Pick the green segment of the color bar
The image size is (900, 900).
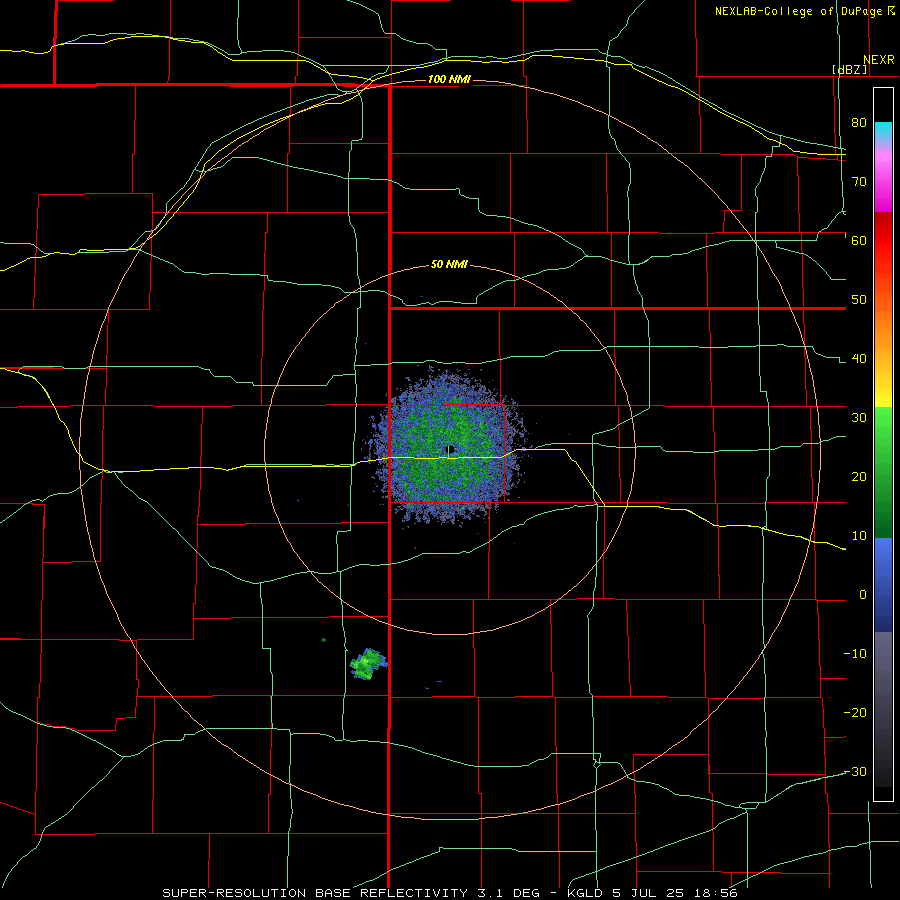point(883,472)
